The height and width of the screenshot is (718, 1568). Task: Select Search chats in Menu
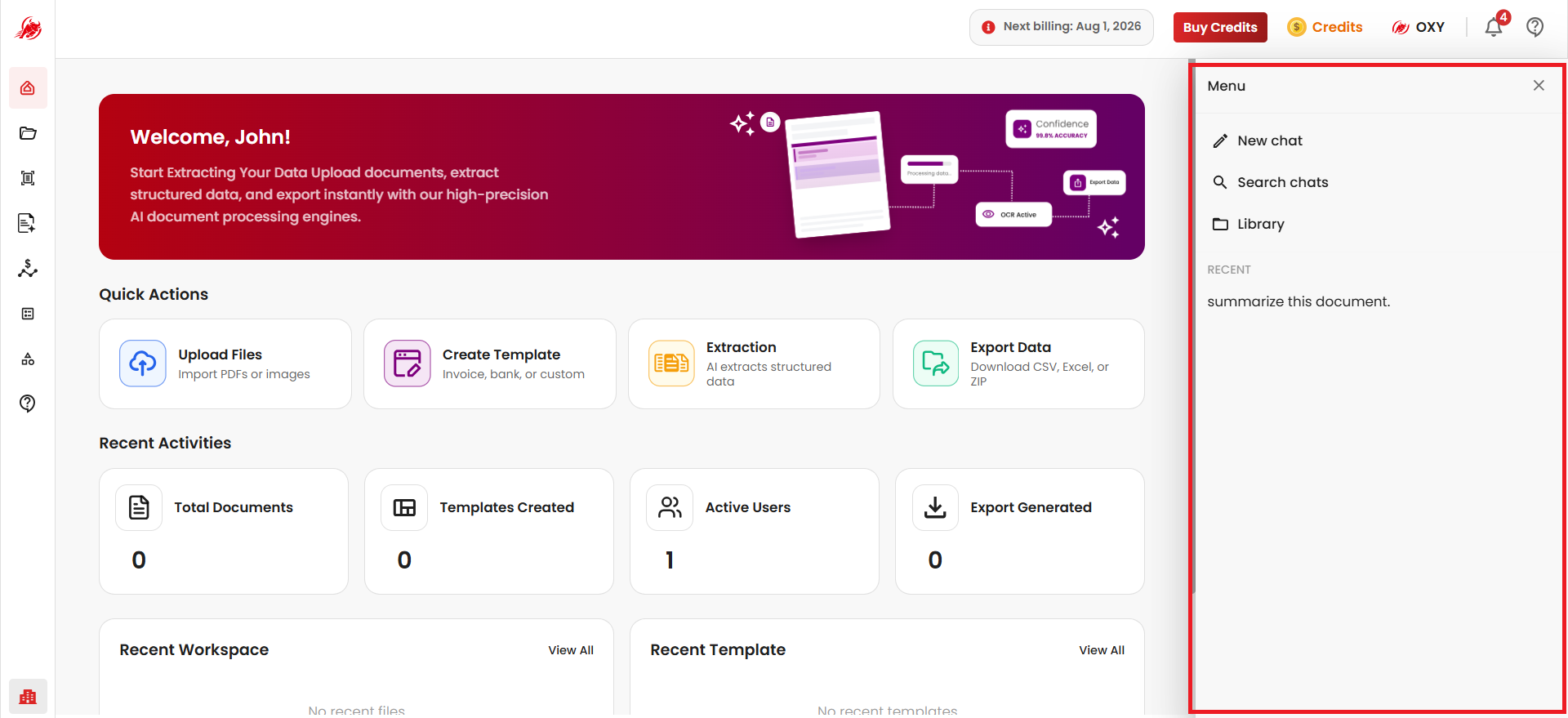(1283, 182)
